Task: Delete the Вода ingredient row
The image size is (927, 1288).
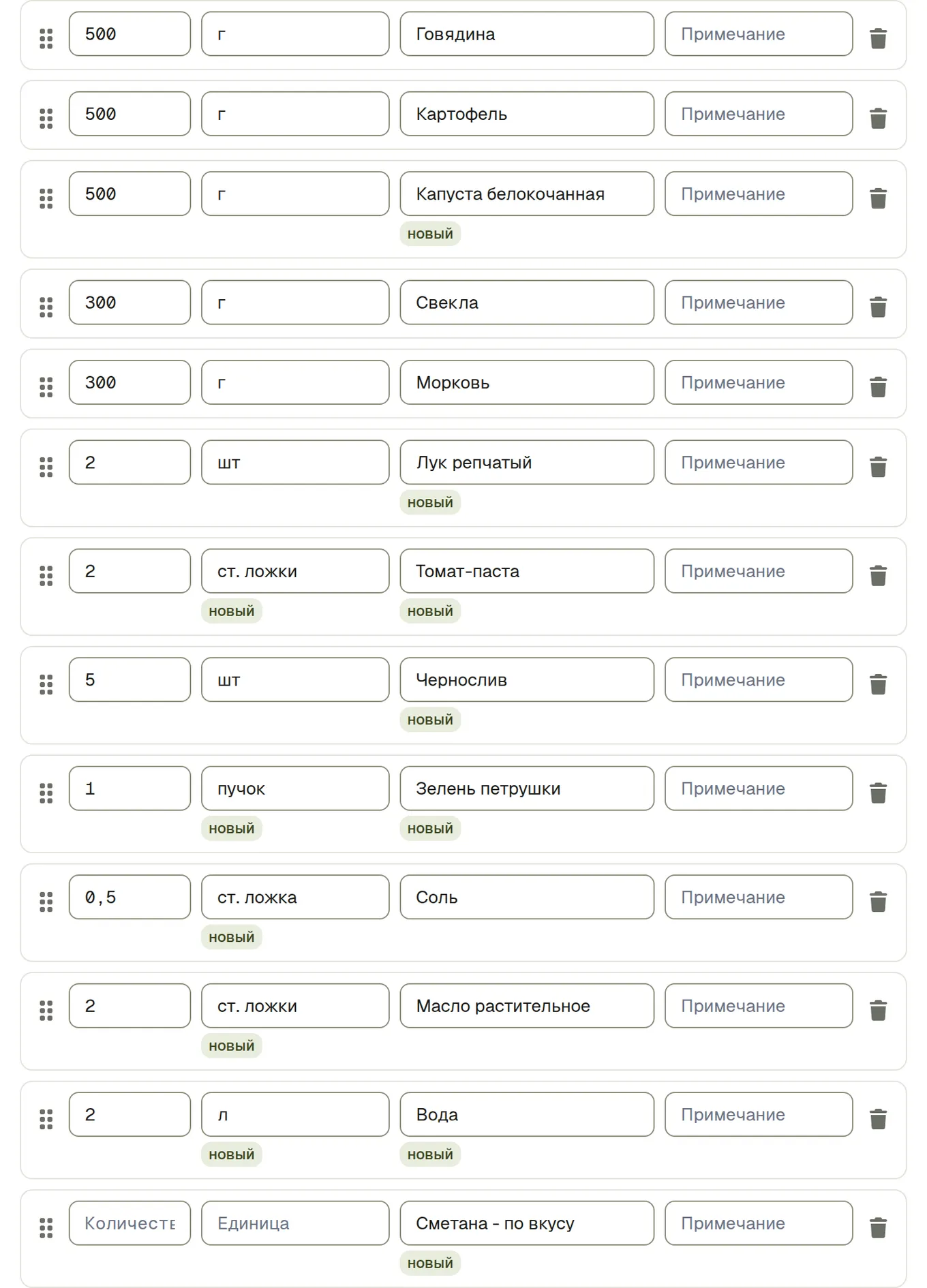Action: coord(878,1118)
